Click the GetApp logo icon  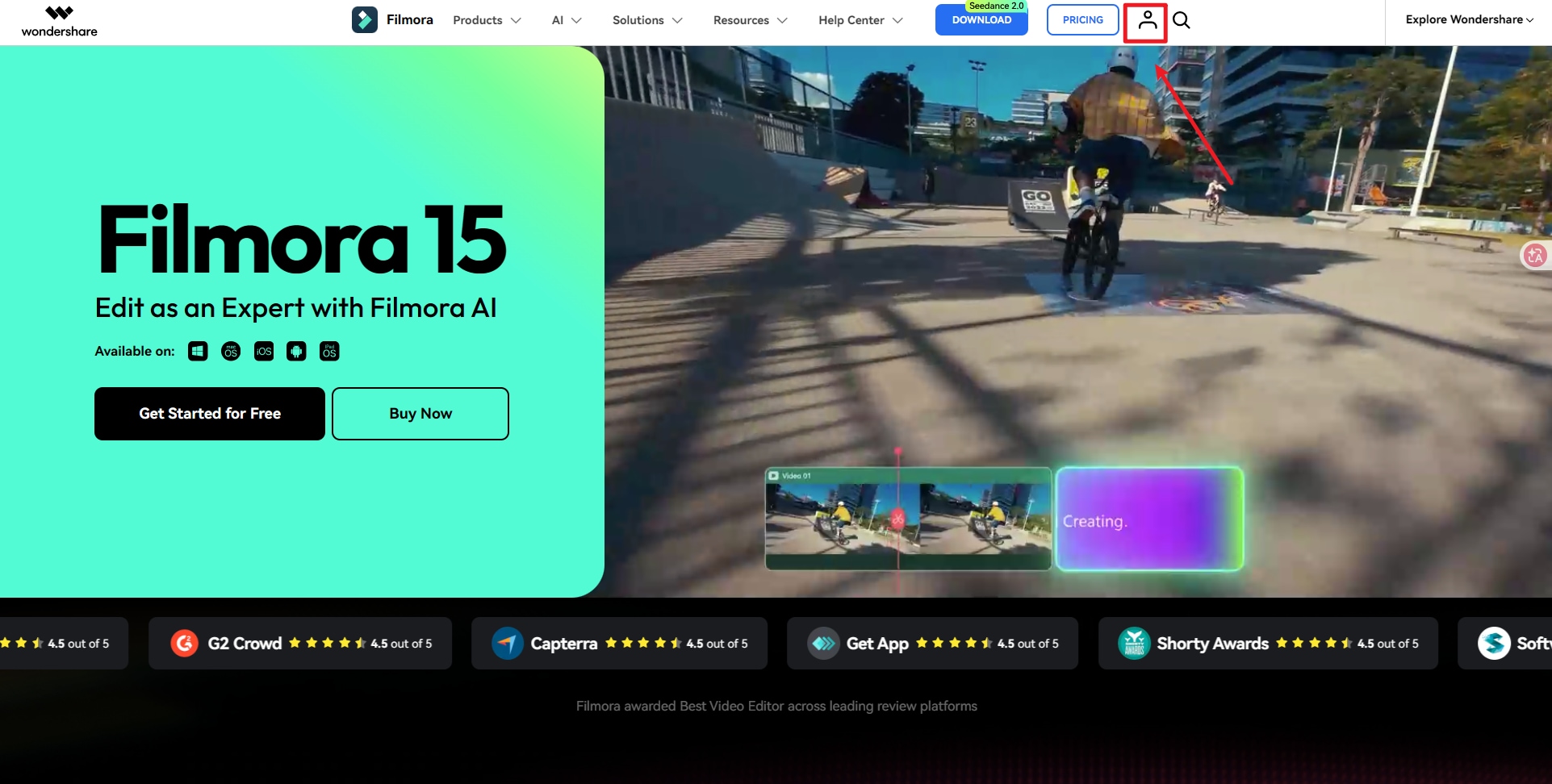823,643
